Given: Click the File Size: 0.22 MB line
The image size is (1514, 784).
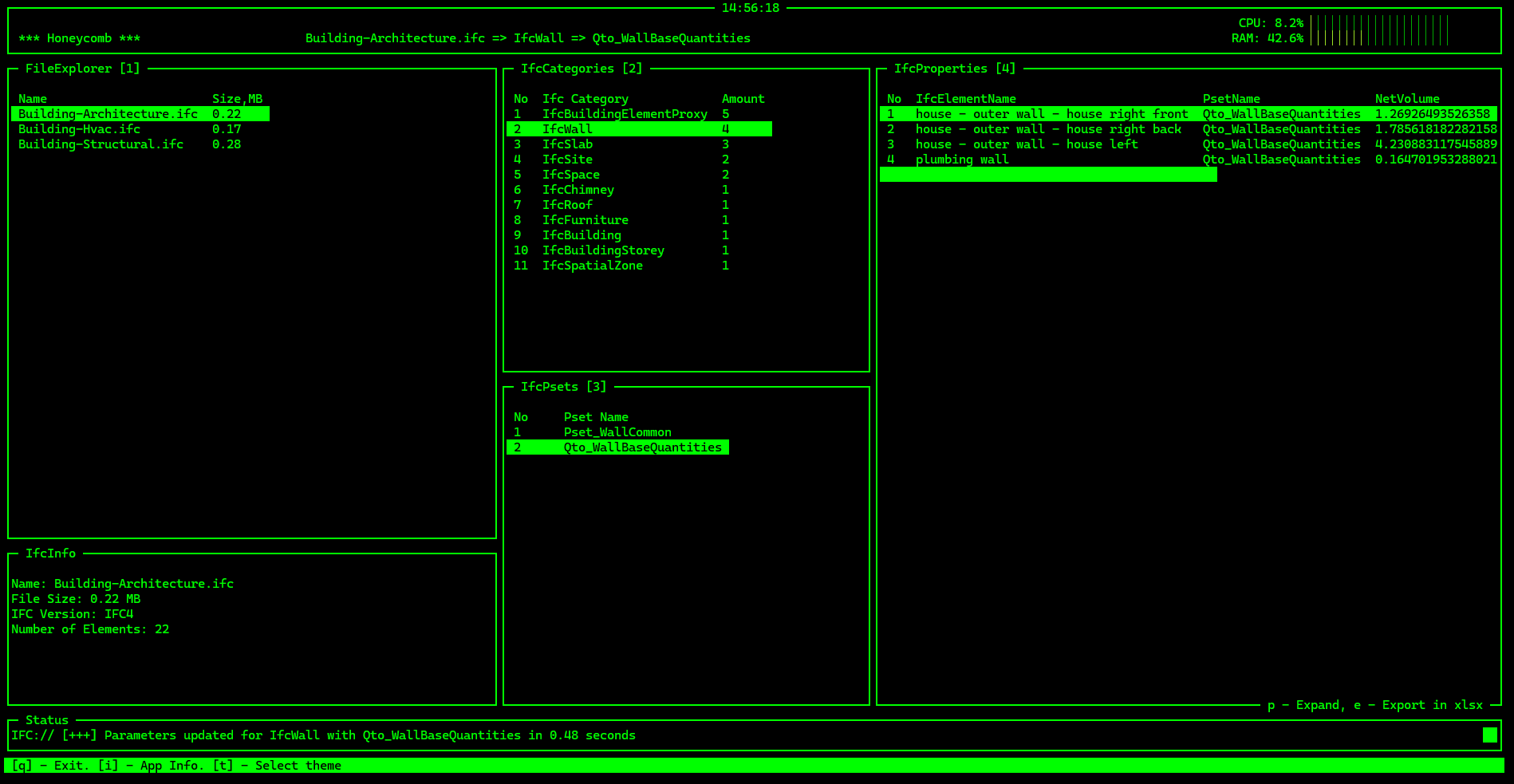Looking at the screenshot, I should pyautogui.click(x=76, y=599).
